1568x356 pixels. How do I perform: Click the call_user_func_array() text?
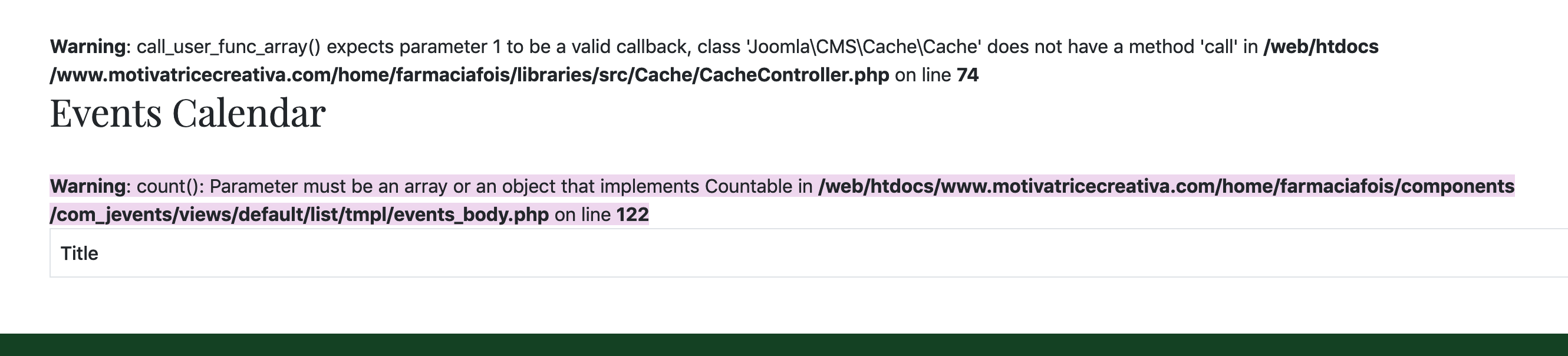(x=228, y=47)
